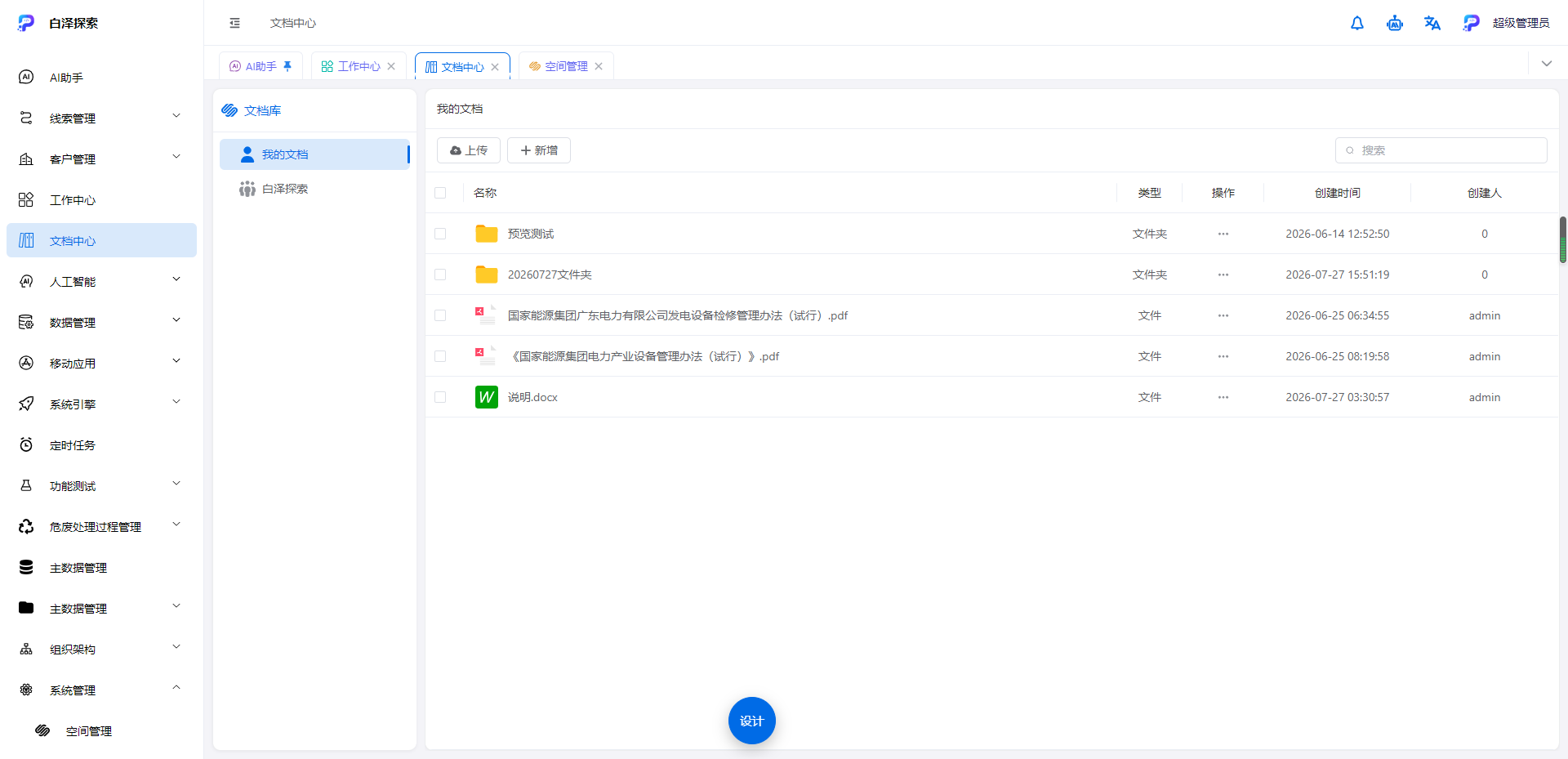Image resolution: width=1568 pixels, height=759 pixels.
Task: Toggle the select-all checkbox in header
Action: click(440, 193)
